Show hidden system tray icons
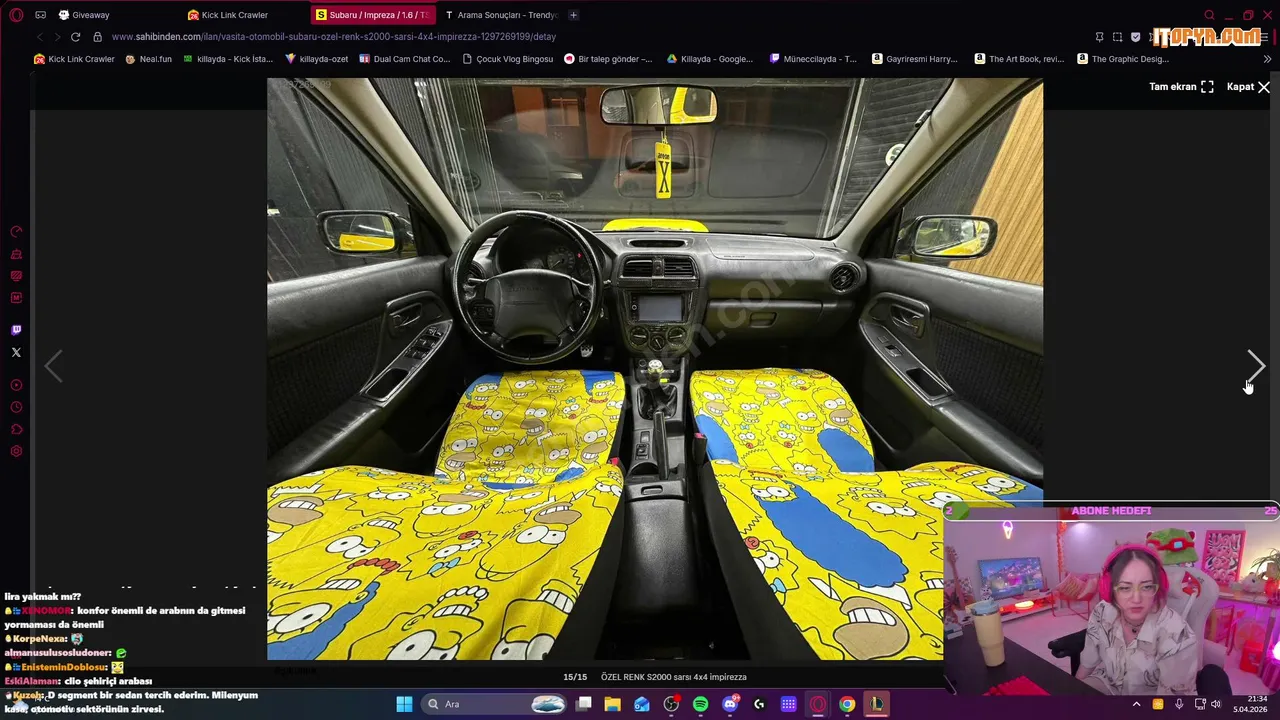Screen dimensions: 1280x720 pos(1136,704)
